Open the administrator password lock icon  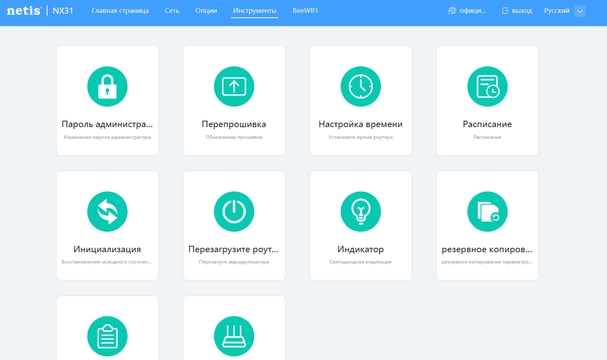tap(107, 86)
